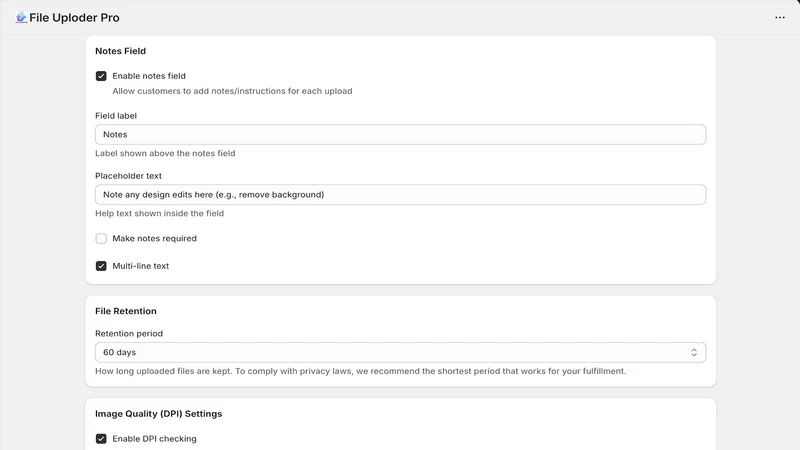Click the Retention period dropdown arrows
Viewport: 800px width, 450px height.
pyautogui.click(x=694, y=353)
